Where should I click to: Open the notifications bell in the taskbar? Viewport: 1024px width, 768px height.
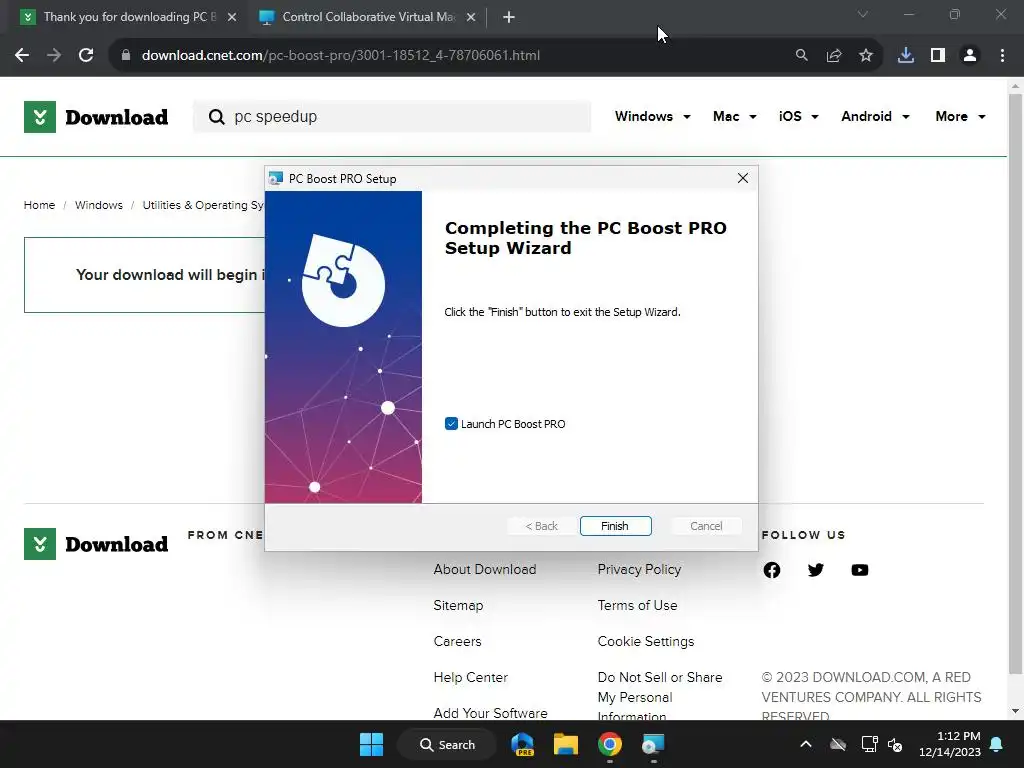pyautogui.click(x=997, y=744)
